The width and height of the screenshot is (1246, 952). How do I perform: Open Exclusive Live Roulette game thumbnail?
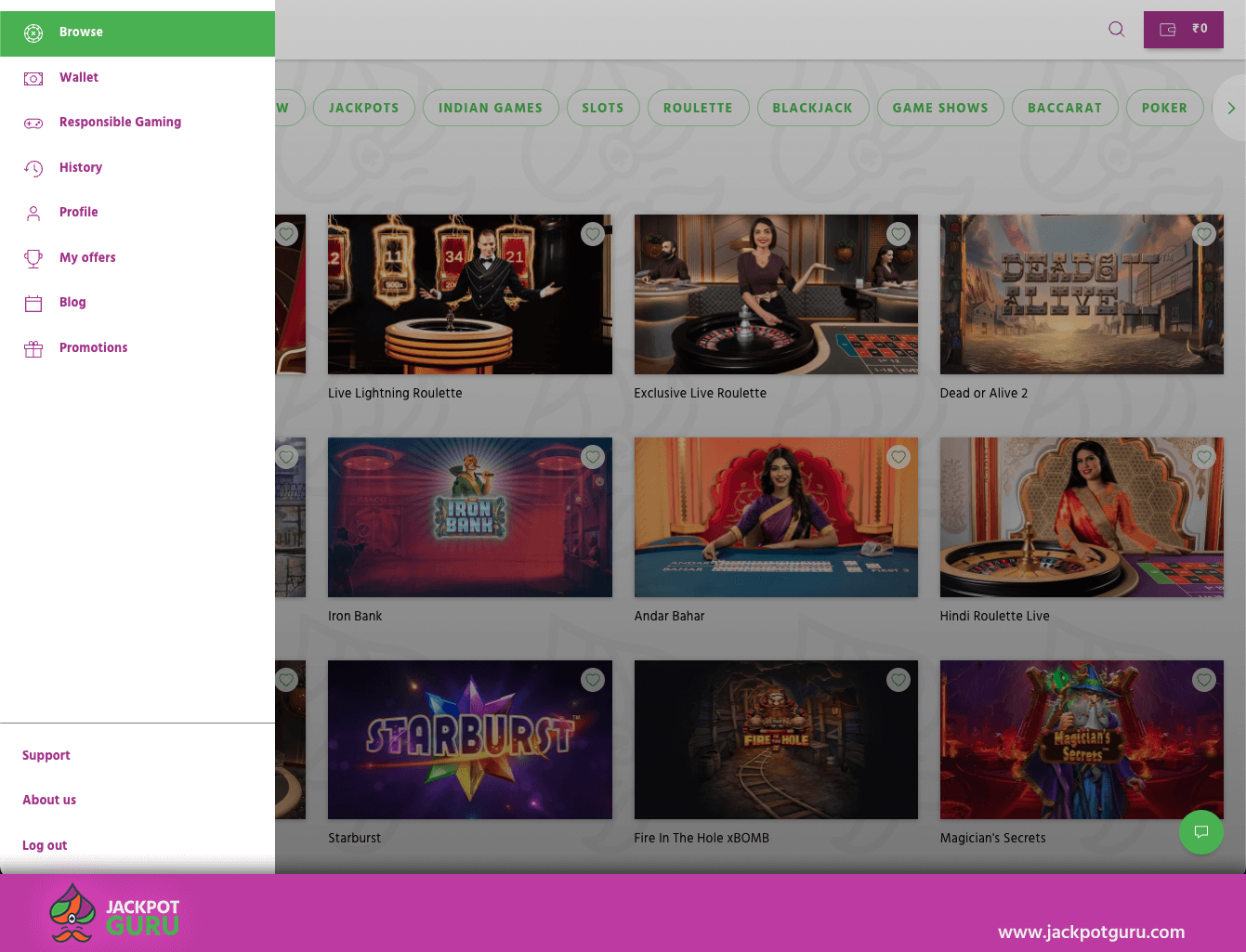(x=776, y=294)
